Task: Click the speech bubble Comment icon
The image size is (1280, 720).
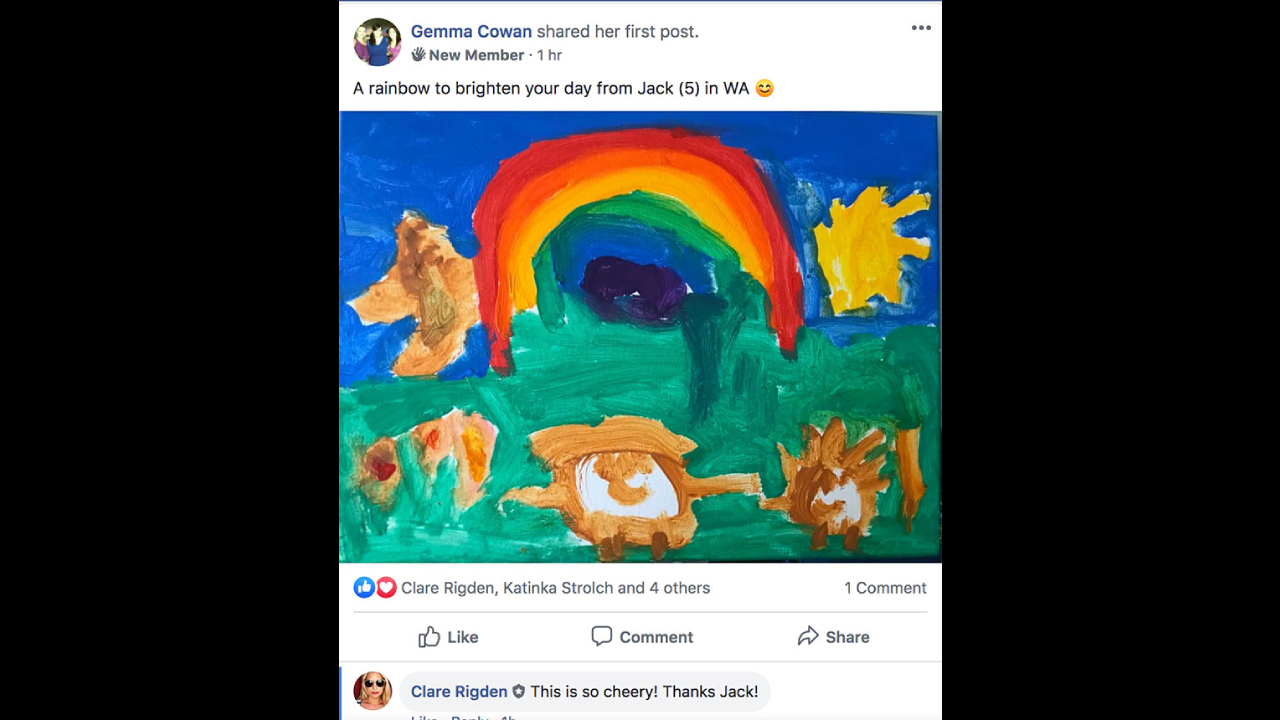Action: pyautogui.click(x=601, y=637)
